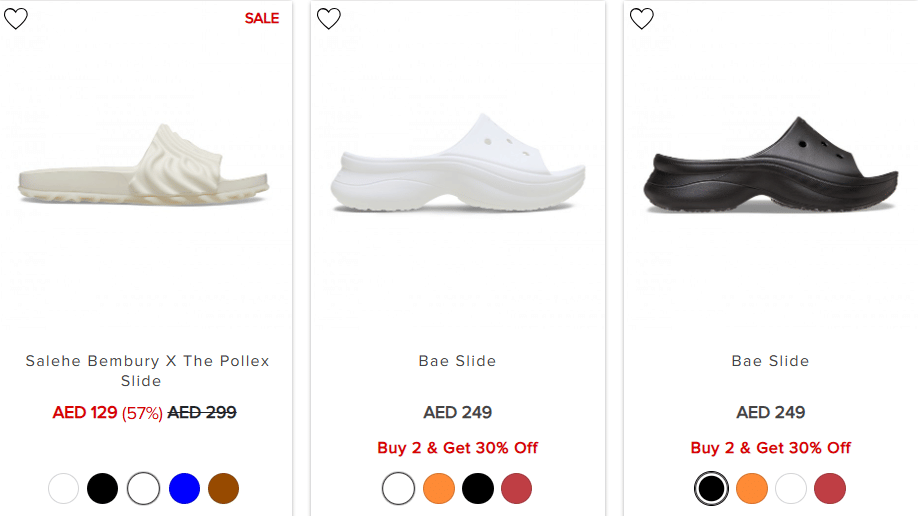
Task: Select the white swatch on the black Bae Slide
Action: coord(791,488)
